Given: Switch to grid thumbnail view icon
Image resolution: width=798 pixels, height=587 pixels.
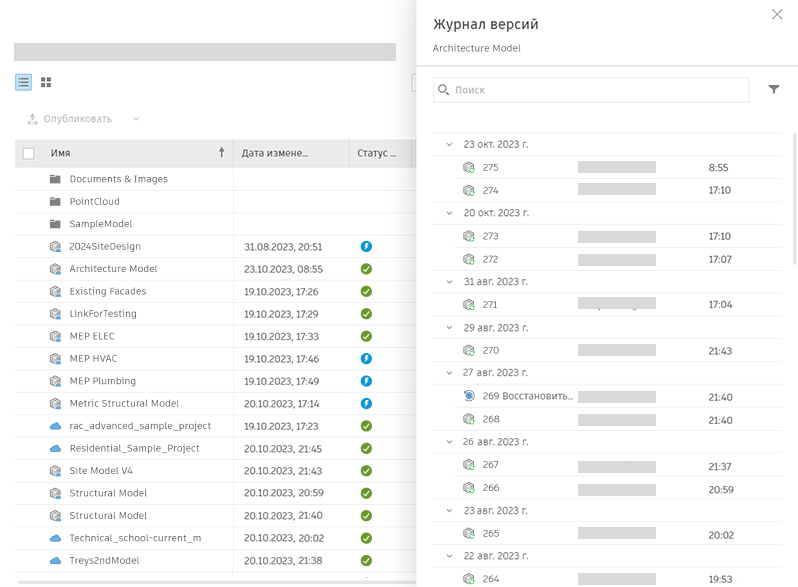Looking at the screenshot, I should pyautogui.click(x=46, y=82).
